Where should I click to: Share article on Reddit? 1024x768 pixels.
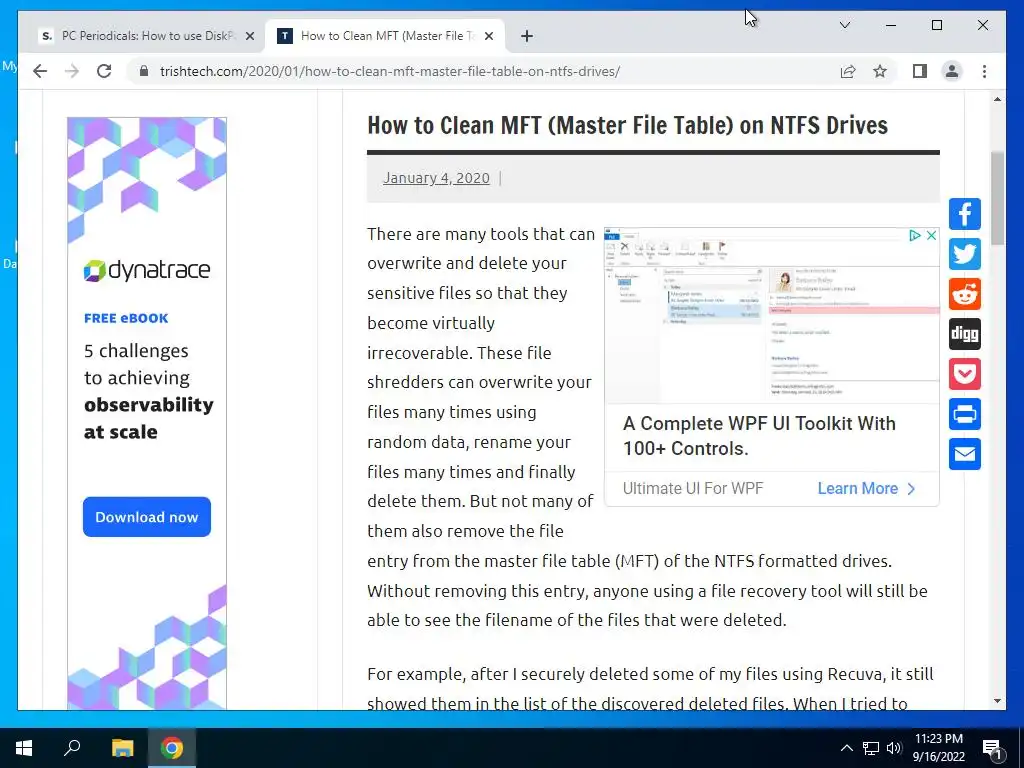(965, 294)
